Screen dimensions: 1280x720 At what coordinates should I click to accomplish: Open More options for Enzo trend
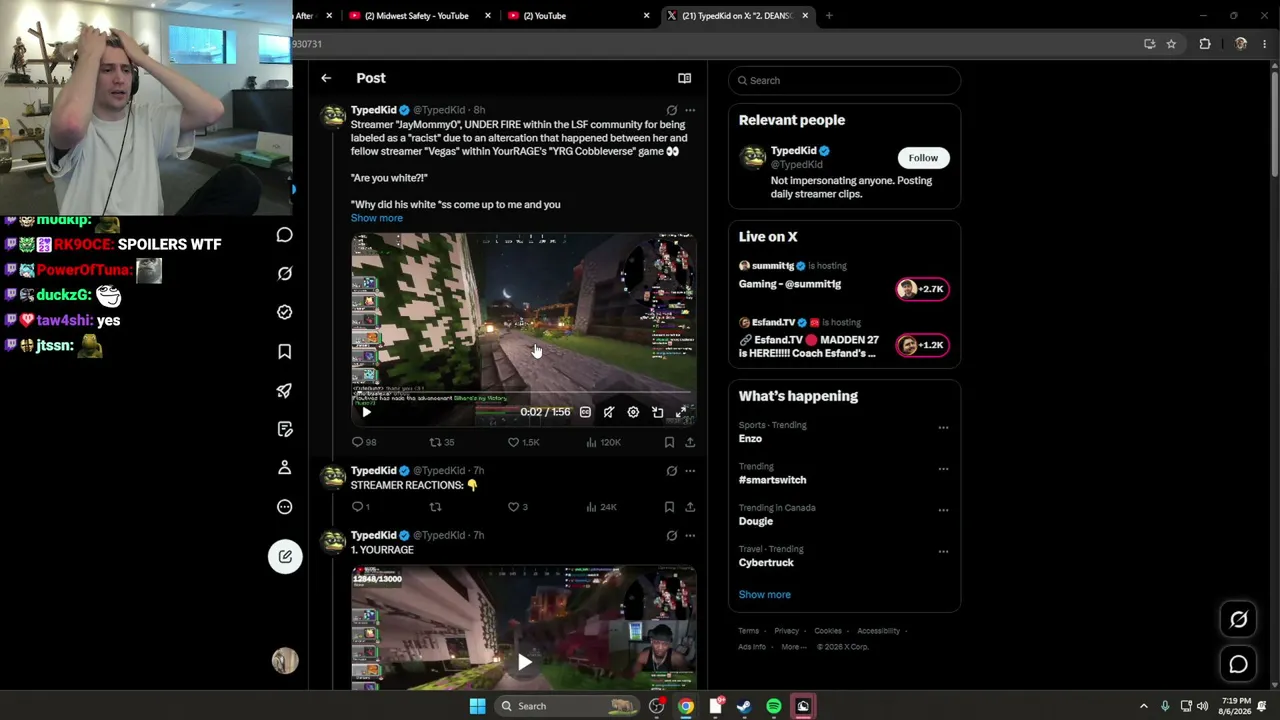coord(943,427)
